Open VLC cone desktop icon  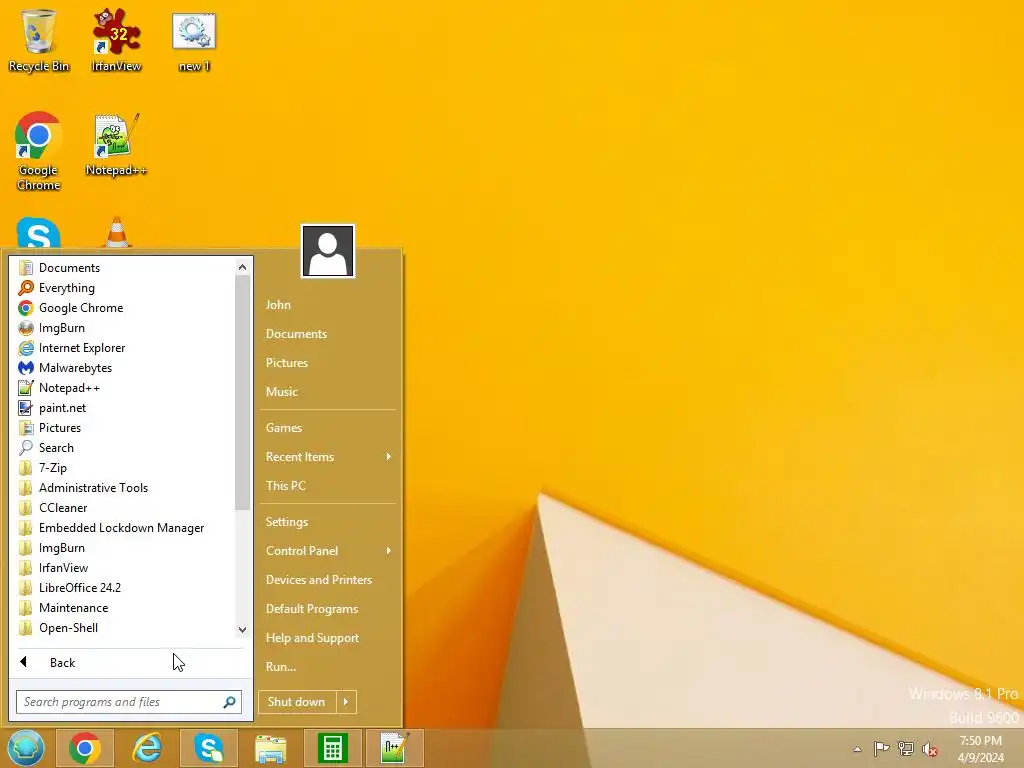click(117, 232)
